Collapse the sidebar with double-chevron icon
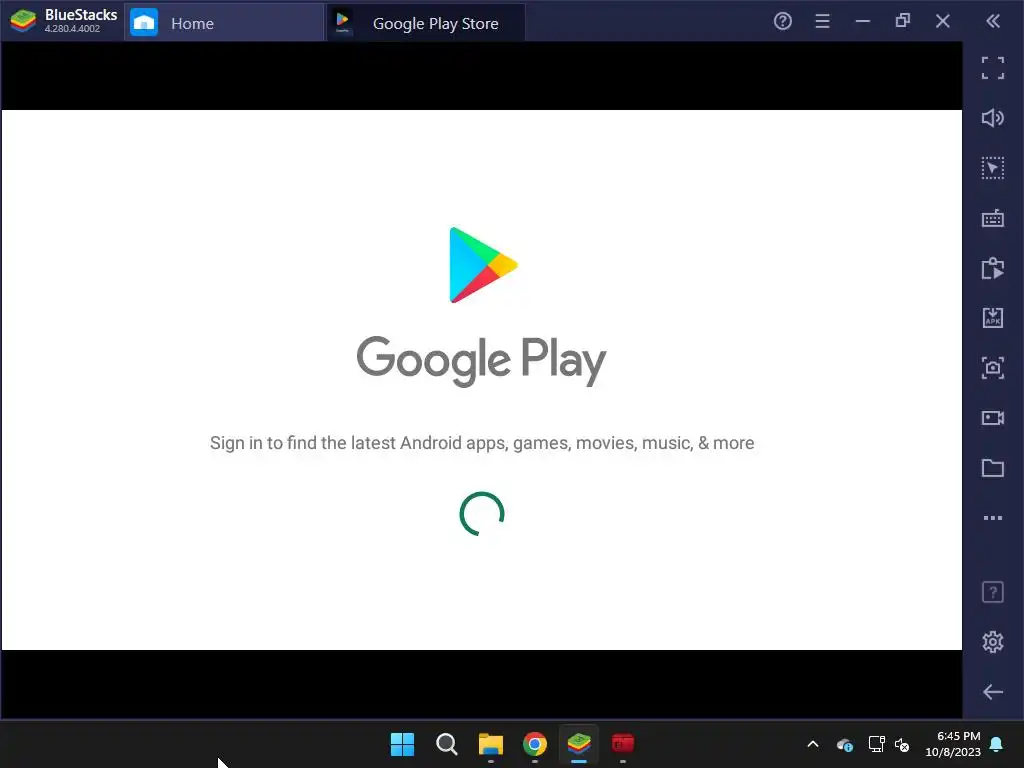The height and width of the screenshot is (768, 1024). click(993, 22)
